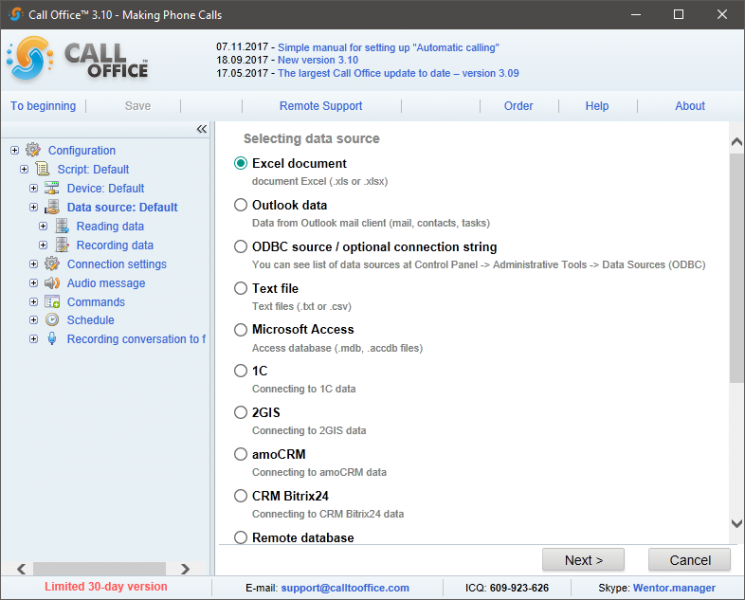This screenshot has width=745, height=600.
Task: Click the Script scroll icon
Action: pos(43,169)
